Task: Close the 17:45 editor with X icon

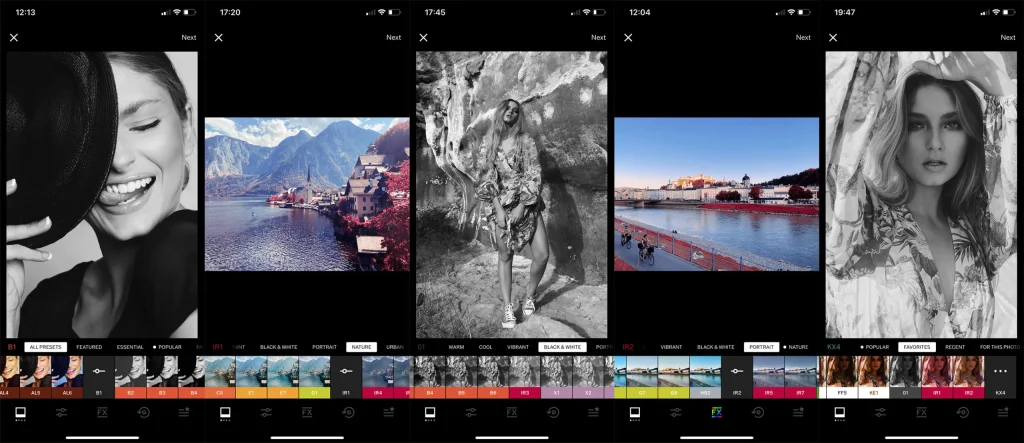Action: point(423,38)
